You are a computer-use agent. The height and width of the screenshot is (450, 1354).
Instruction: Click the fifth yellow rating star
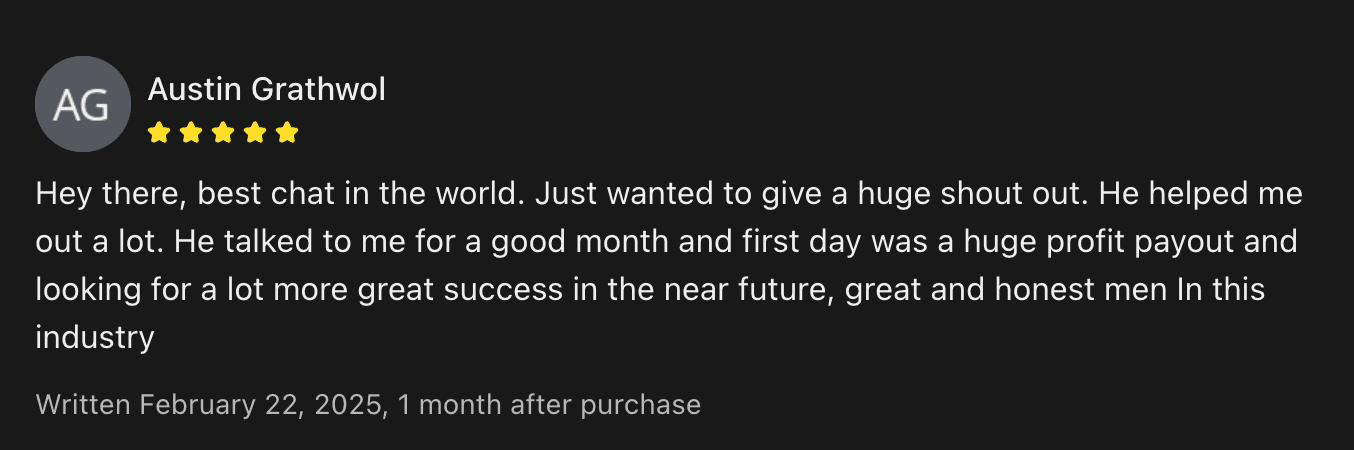[x=287, y=132]
